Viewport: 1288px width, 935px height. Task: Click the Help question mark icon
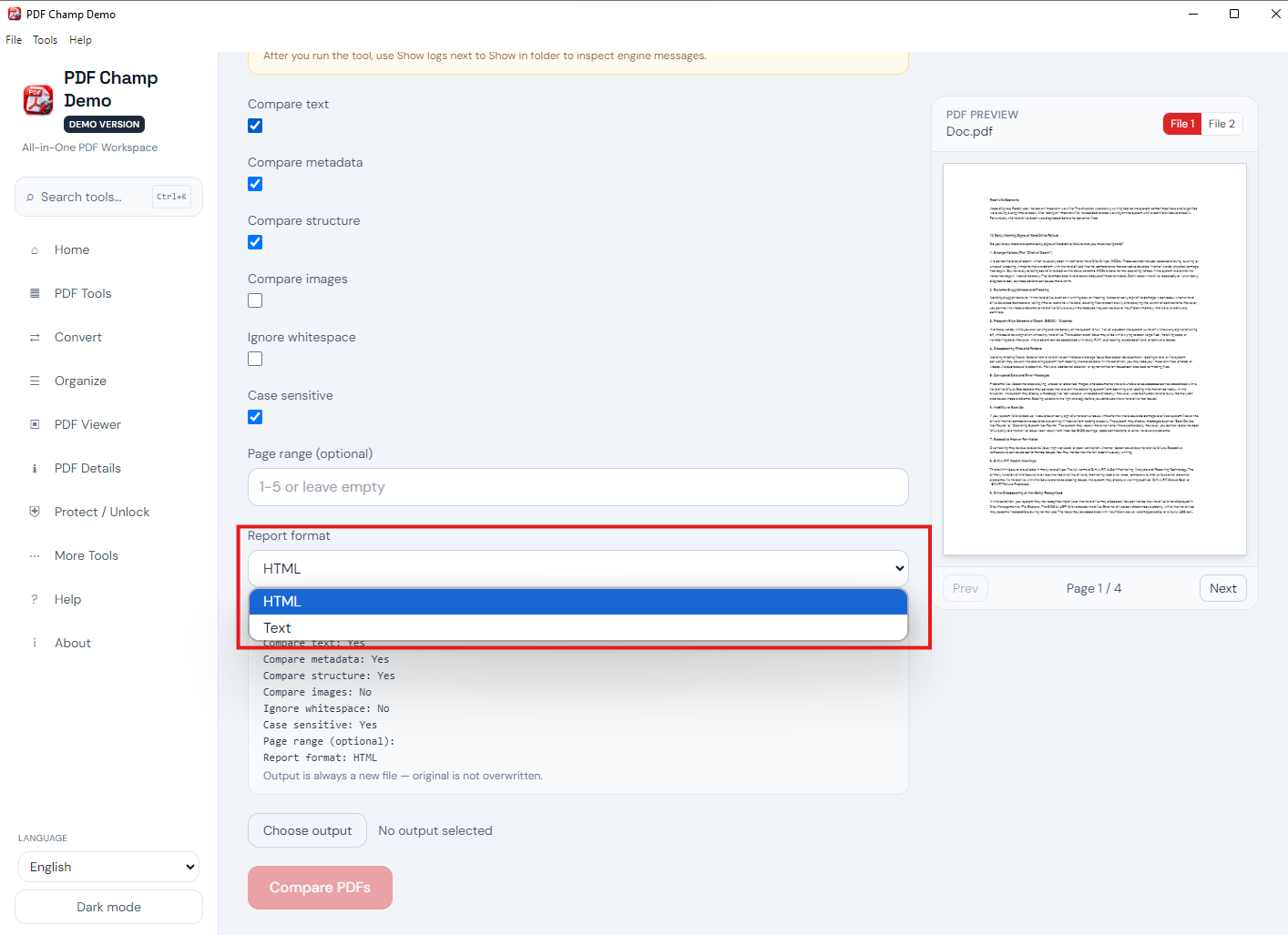(35, 600)
